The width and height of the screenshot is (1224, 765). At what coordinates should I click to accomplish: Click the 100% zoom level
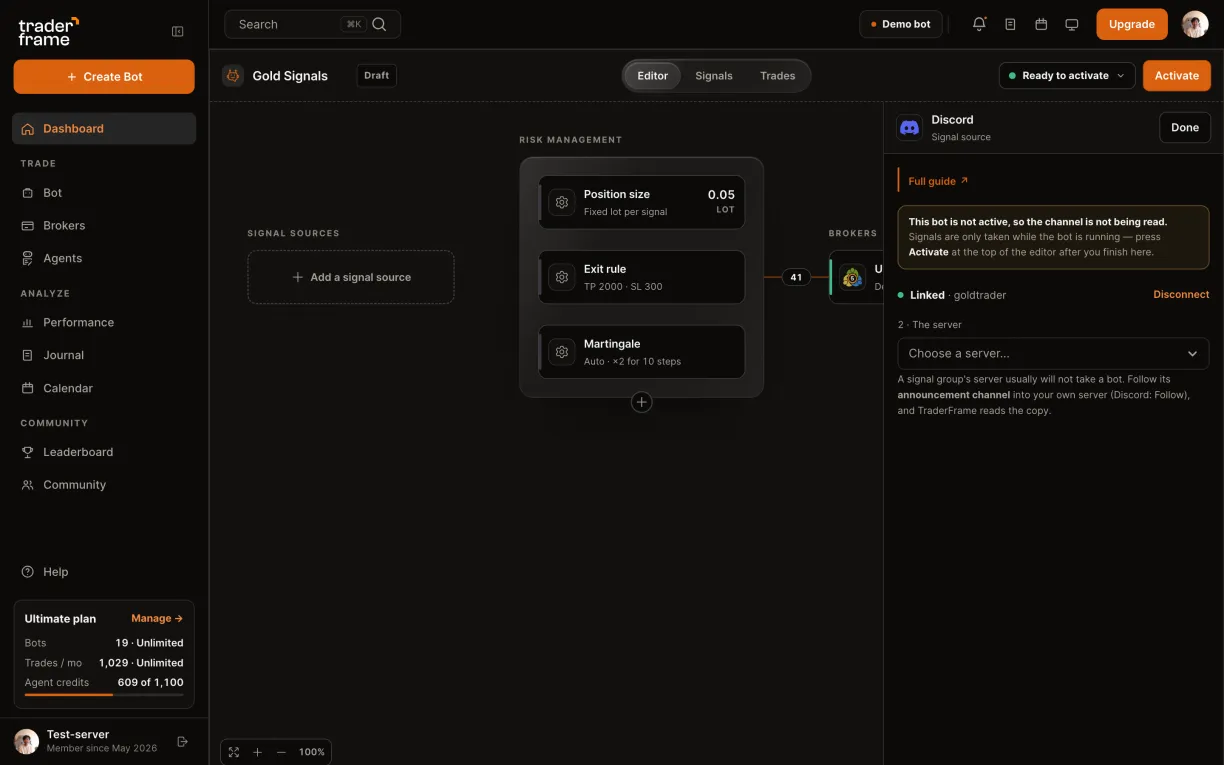[312, 752]
